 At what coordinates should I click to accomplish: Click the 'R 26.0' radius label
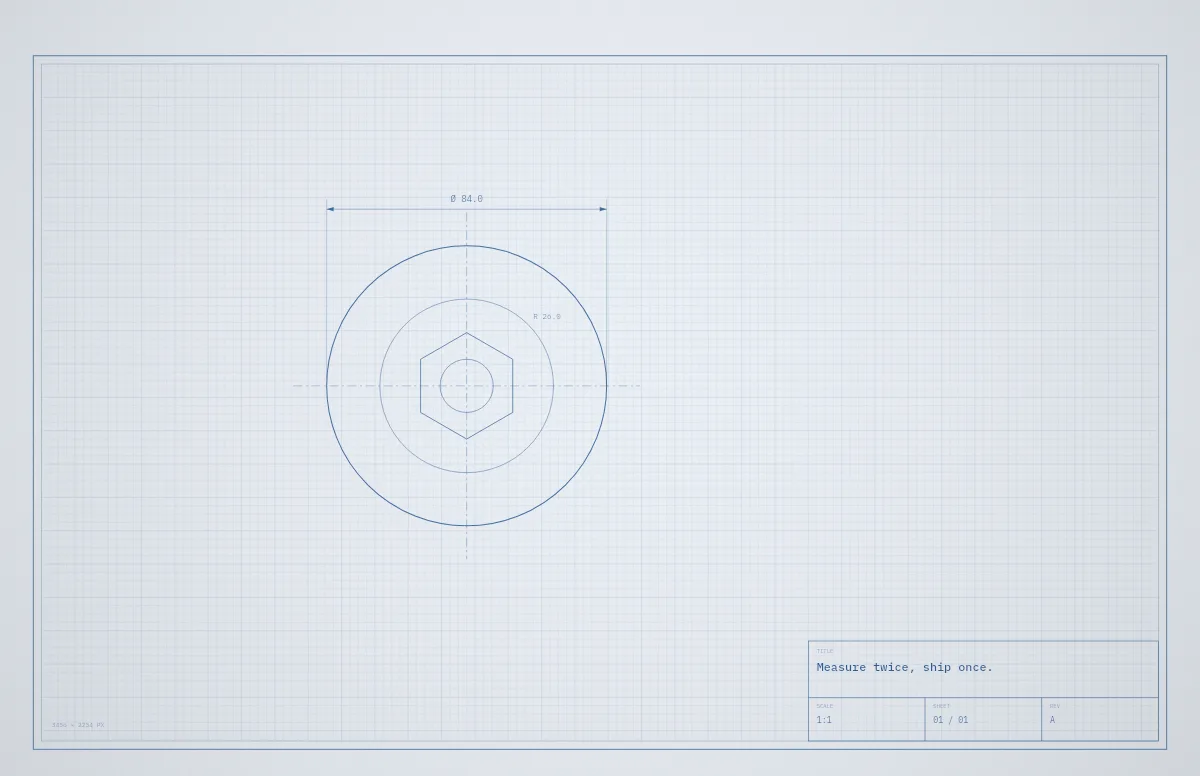[547, 316]
